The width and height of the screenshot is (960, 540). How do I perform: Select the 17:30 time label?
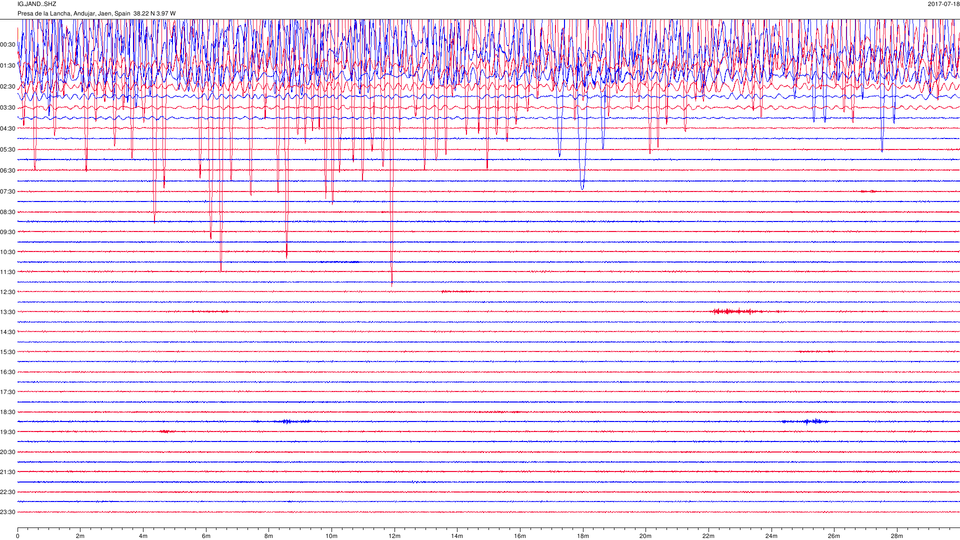(8, 392)
